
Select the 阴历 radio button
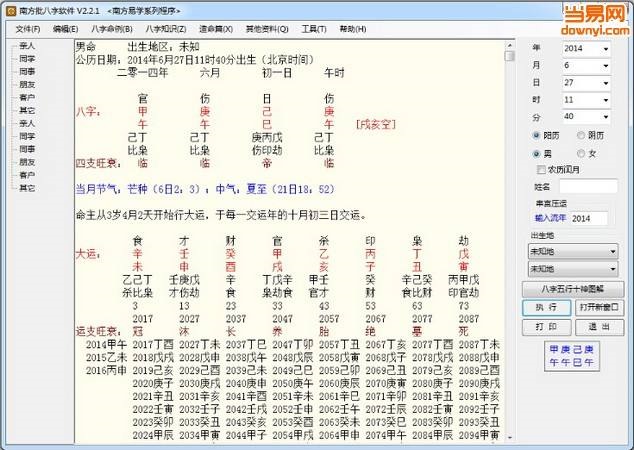[581, 135]
